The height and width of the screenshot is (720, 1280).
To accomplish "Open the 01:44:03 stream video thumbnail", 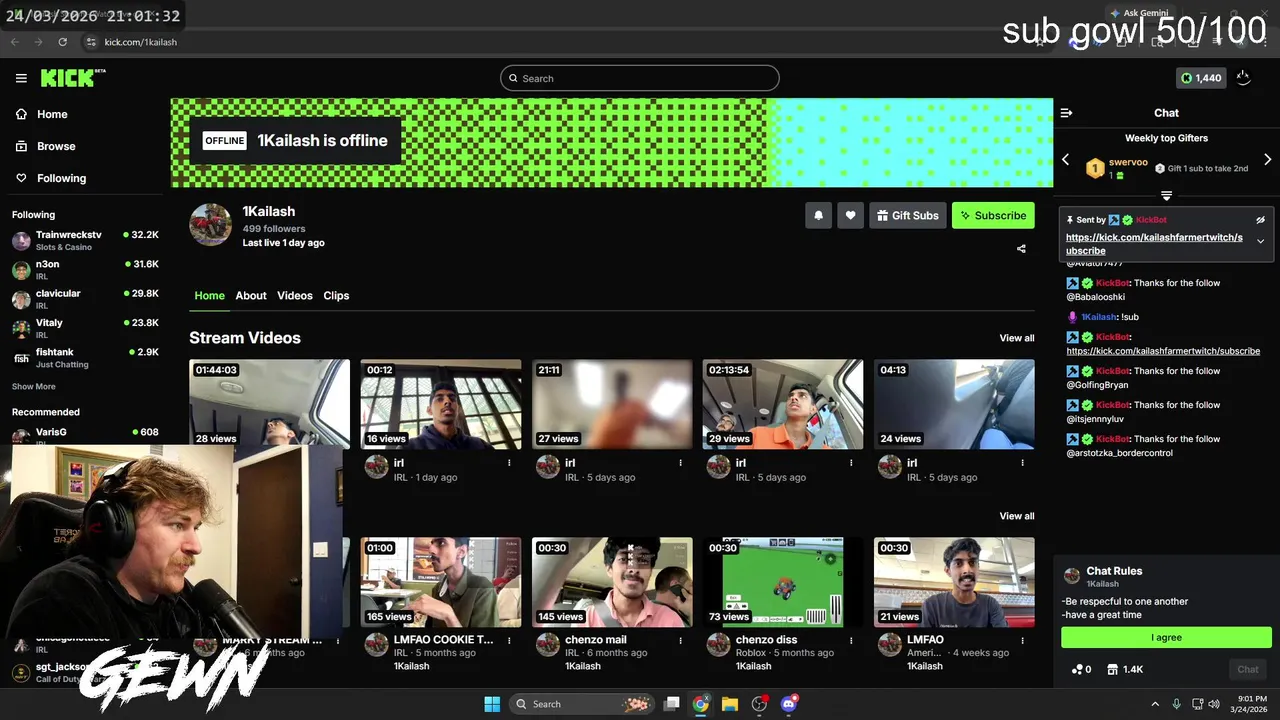I will 269,404.
